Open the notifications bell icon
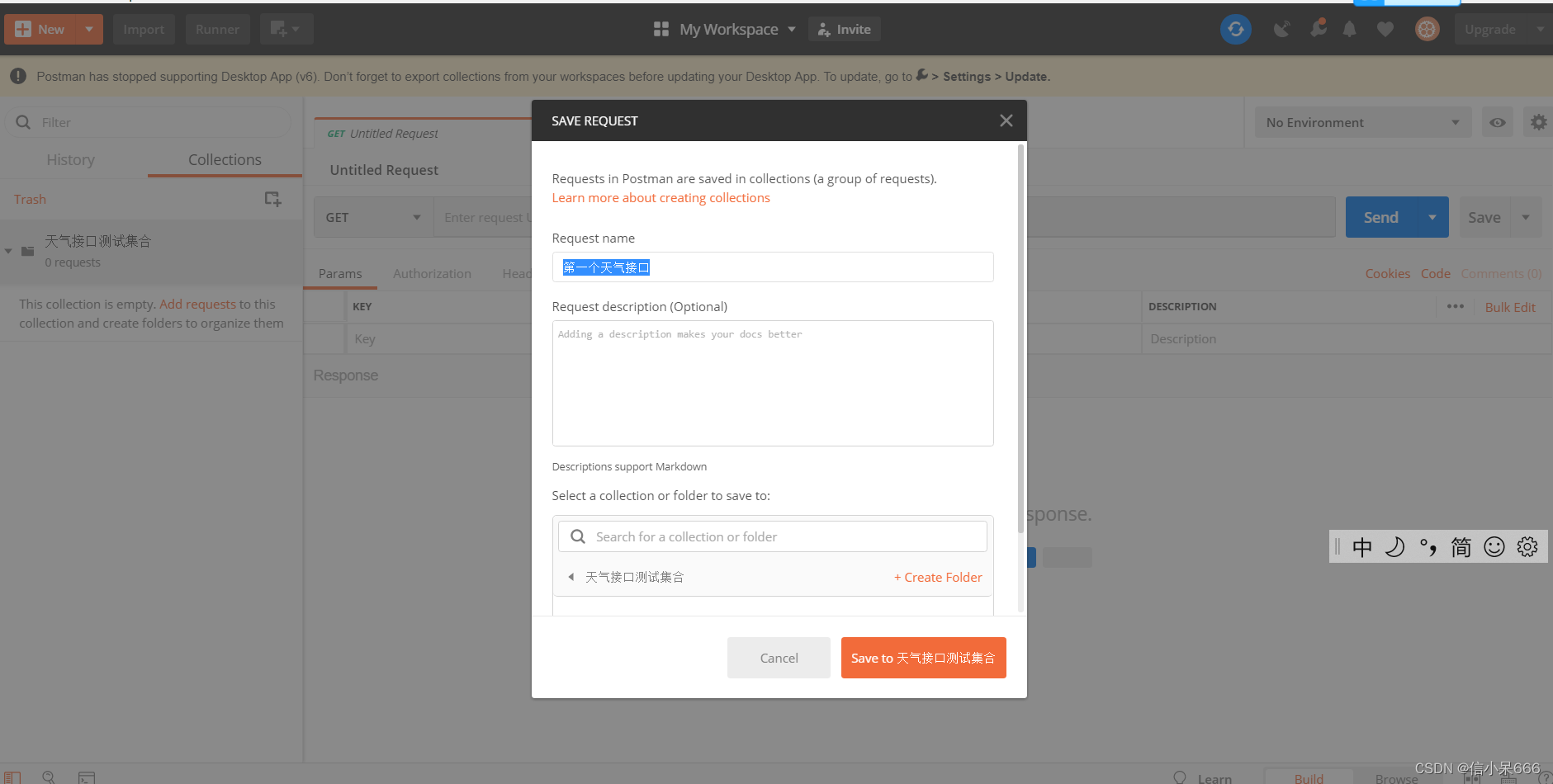 click(1349, 30)
